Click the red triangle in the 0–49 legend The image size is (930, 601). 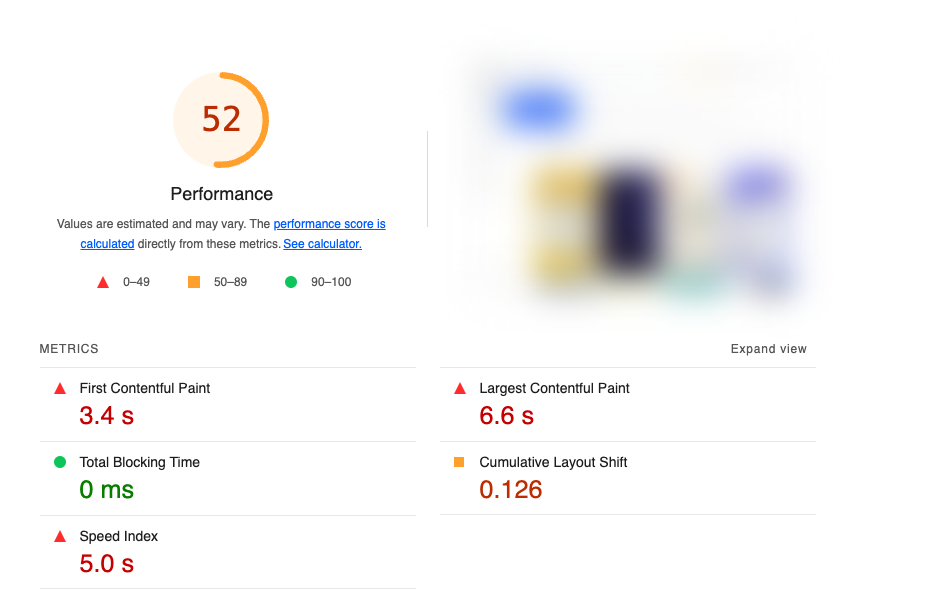click(102, 282)
